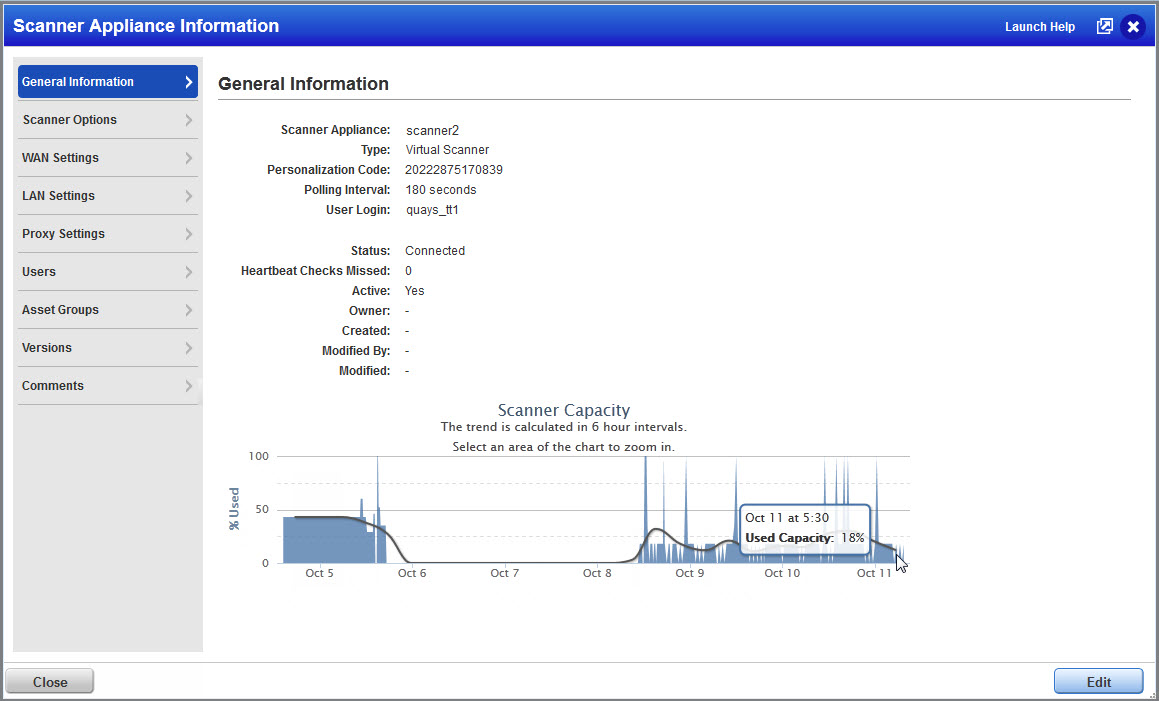Click the Launch Help link
Image resolution: width=1159 pixels, height=701 pixels.
pos(1040,26)
